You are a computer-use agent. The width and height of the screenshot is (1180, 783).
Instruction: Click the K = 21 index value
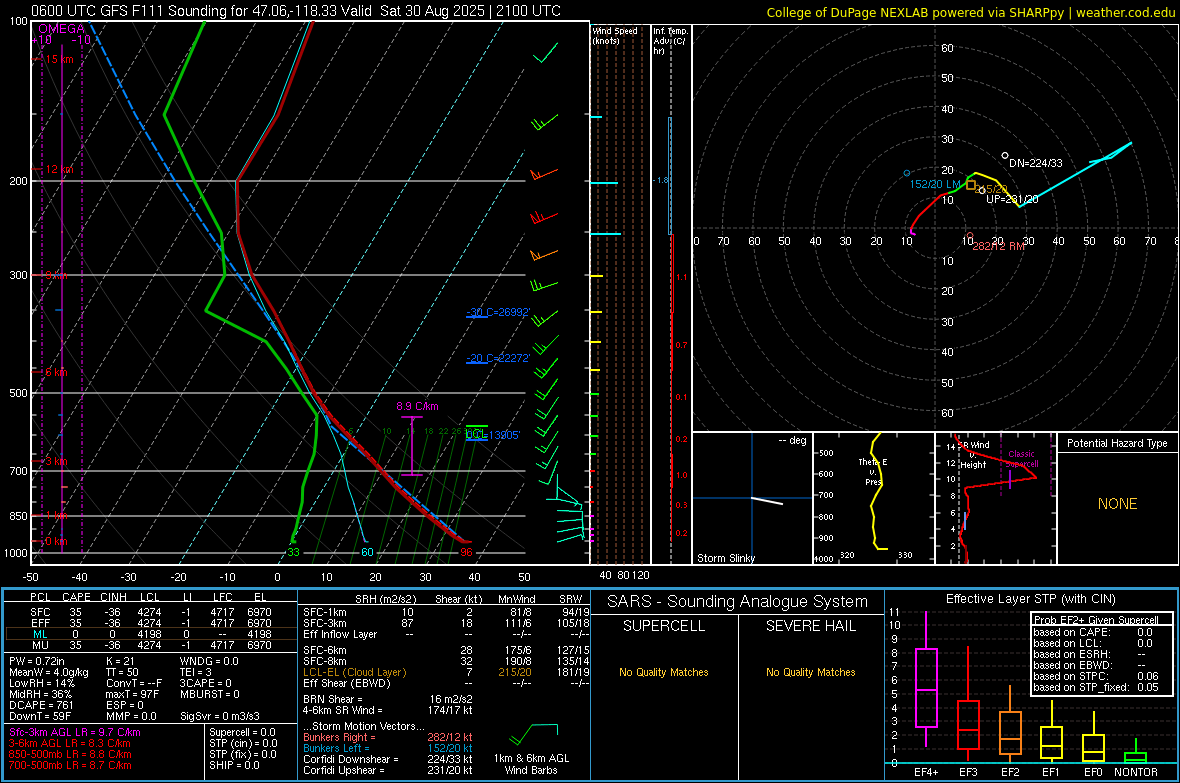tap(118, 661)
